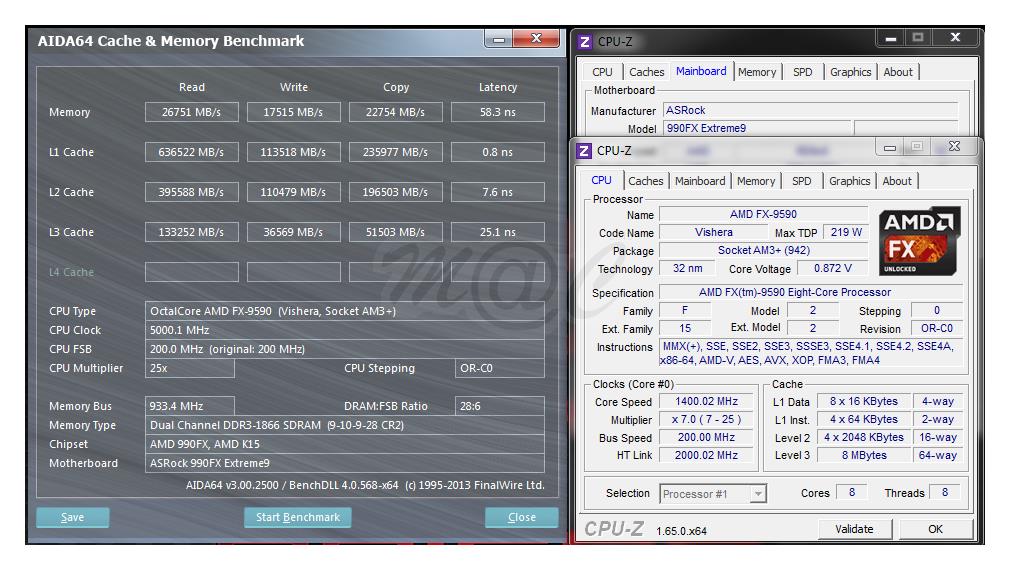Open the Memory tab in back CPU-Z window
1010x570 pixels.
(x=757, y=72)
